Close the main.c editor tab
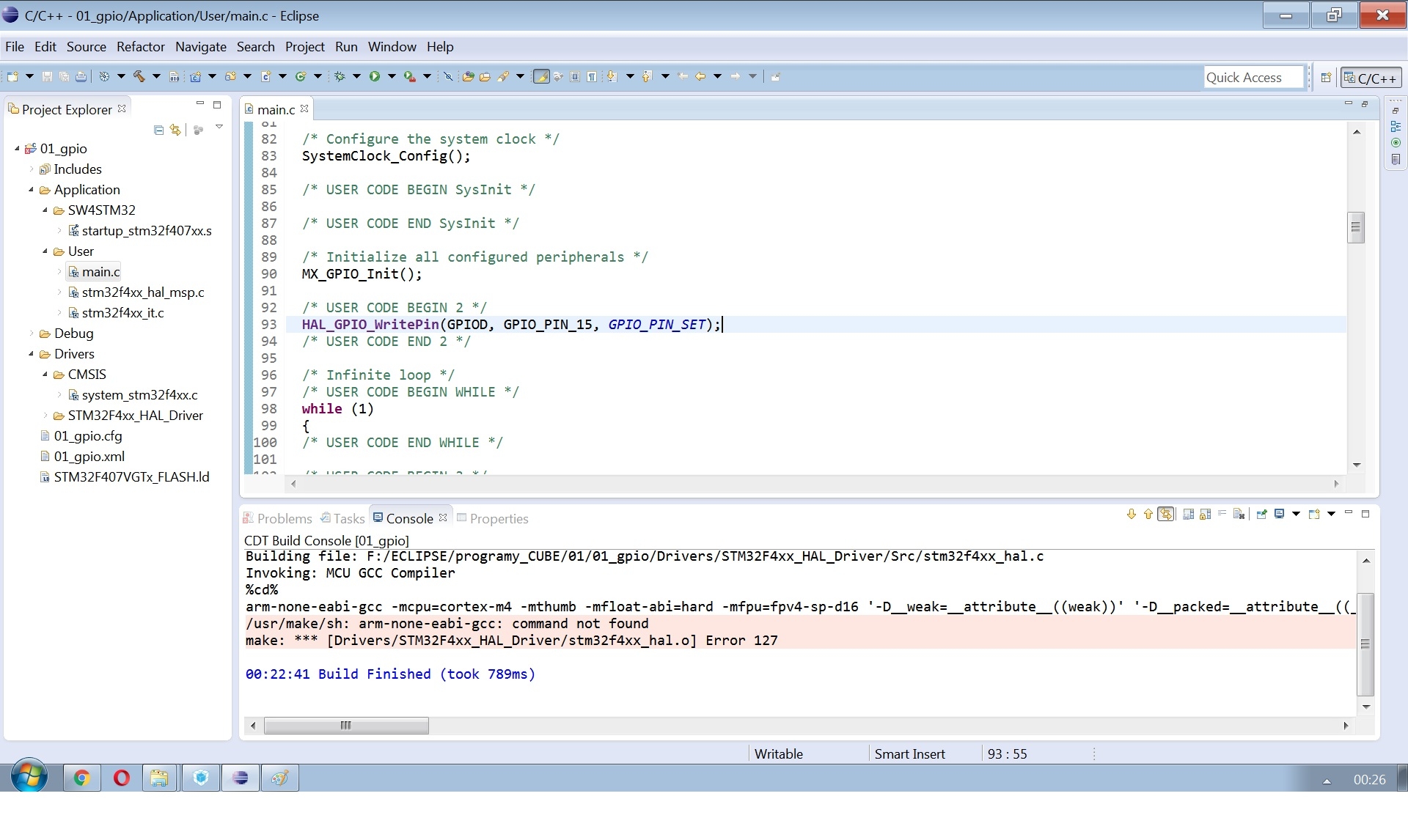The width and height of the screenshot is (1408, 840). 304,108
